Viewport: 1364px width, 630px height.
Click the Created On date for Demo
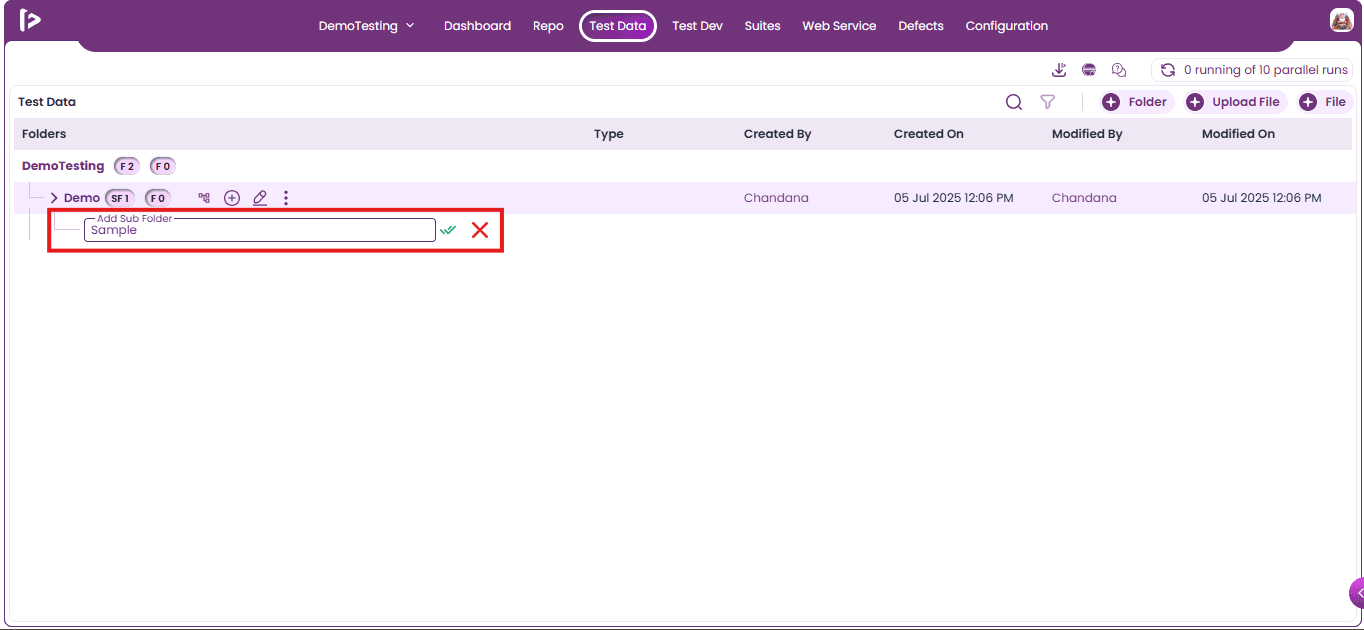pos(954,198)
